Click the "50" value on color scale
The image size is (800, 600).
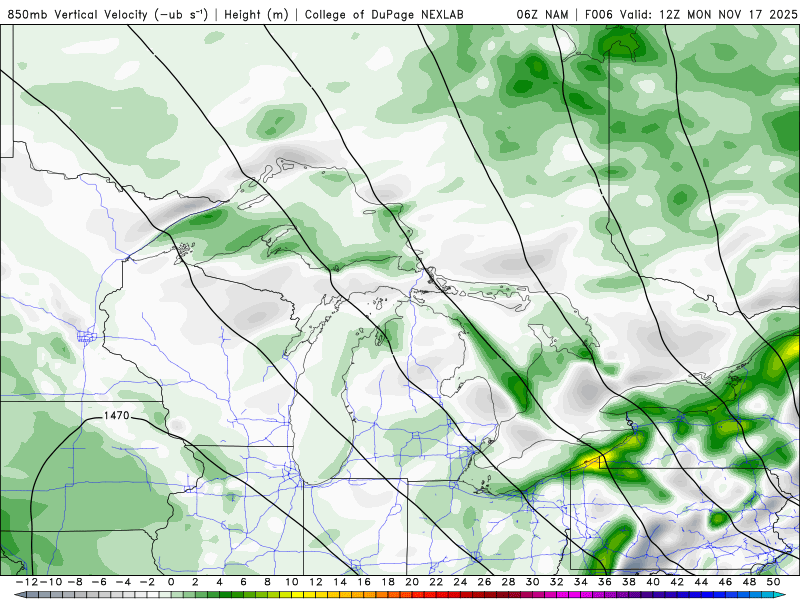click(x=773, y=582)
